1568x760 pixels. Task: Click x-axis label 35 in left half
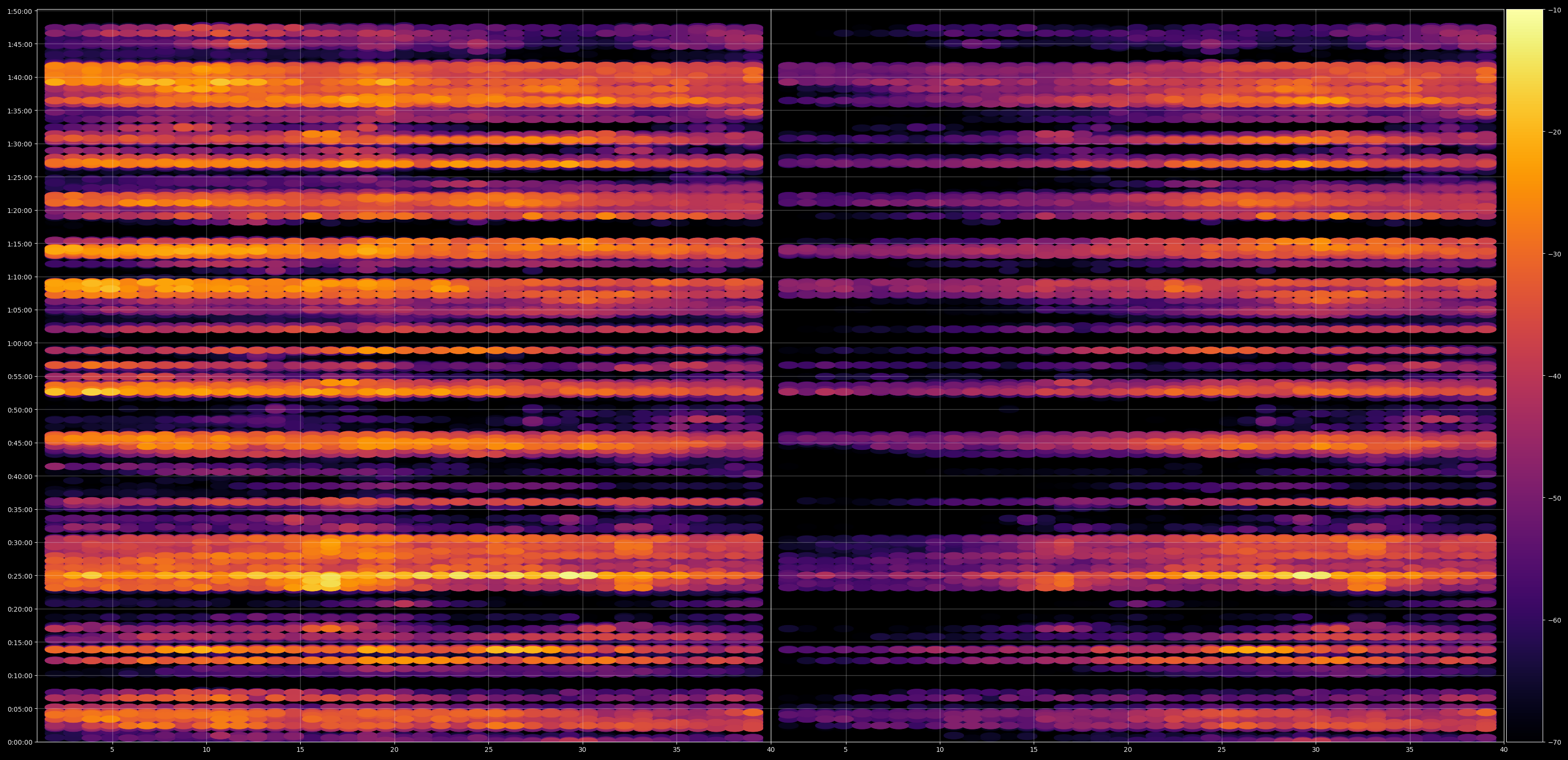(x=676, y=749)
